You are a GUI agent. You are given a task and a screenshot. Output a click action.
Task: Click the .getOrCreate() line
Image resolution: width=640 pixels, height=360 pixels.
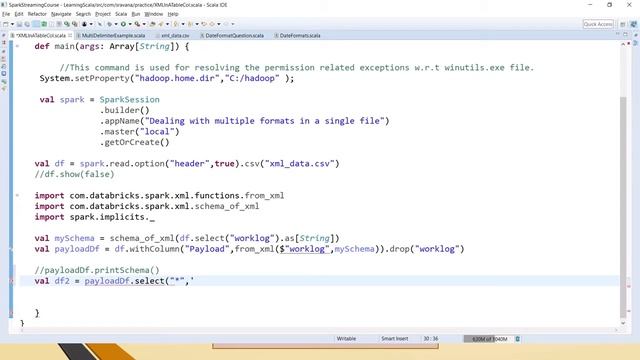135,142
